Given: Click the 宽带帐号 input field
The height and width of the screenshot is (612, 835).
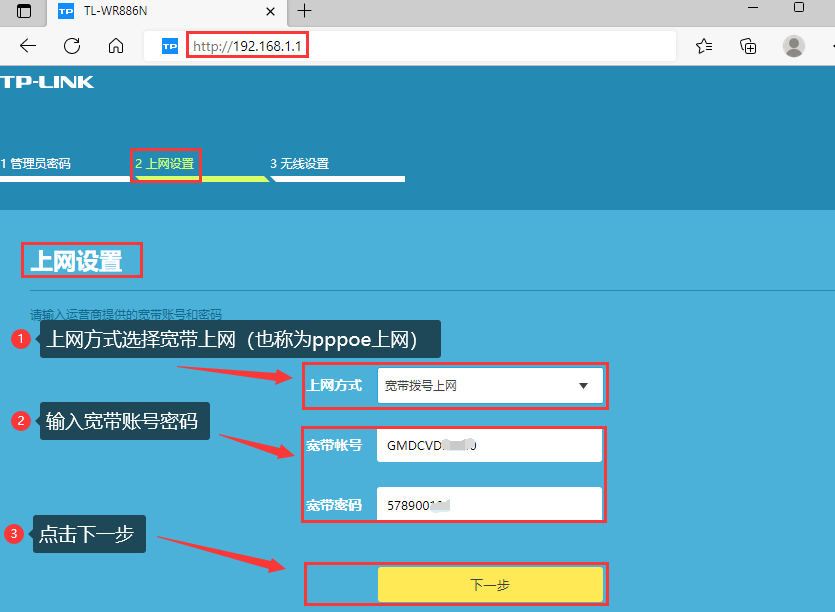Looking at the screenshot, I should tap(489, 445).
